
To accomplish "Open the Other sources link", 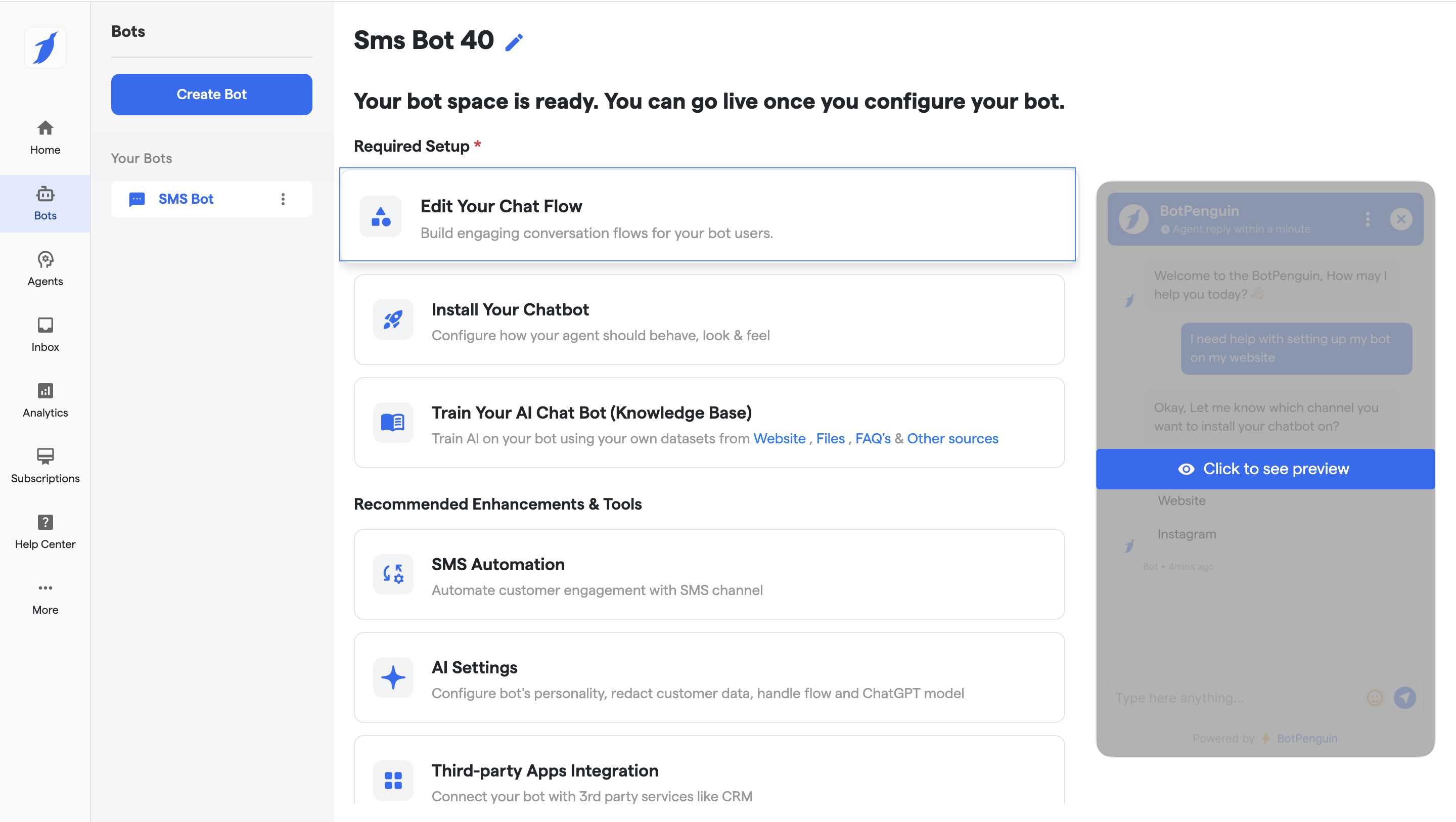I will [x=952, y=438].
